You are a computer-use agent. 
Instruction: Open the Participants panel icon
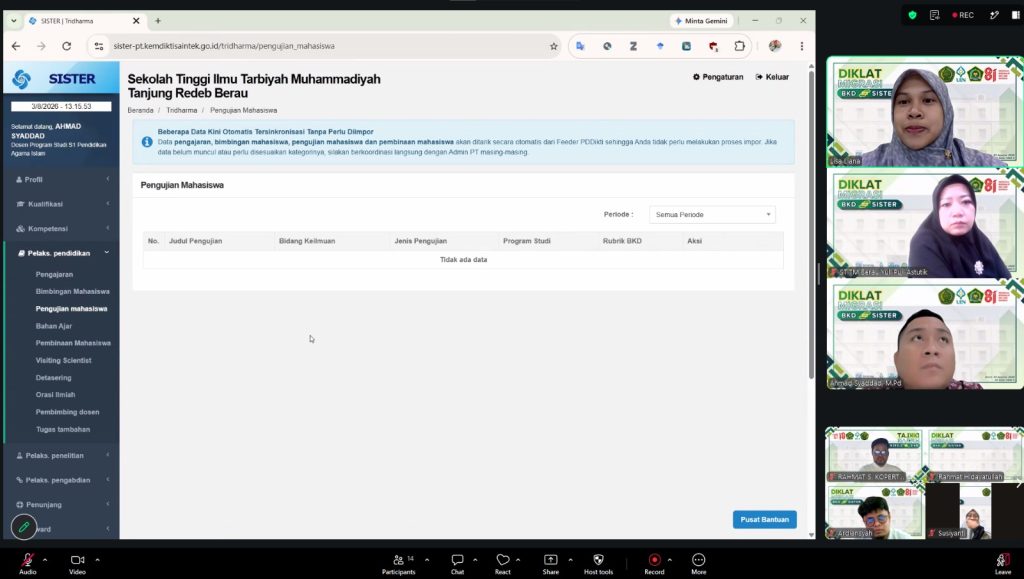pyautogui.click(x=398, y=560)
